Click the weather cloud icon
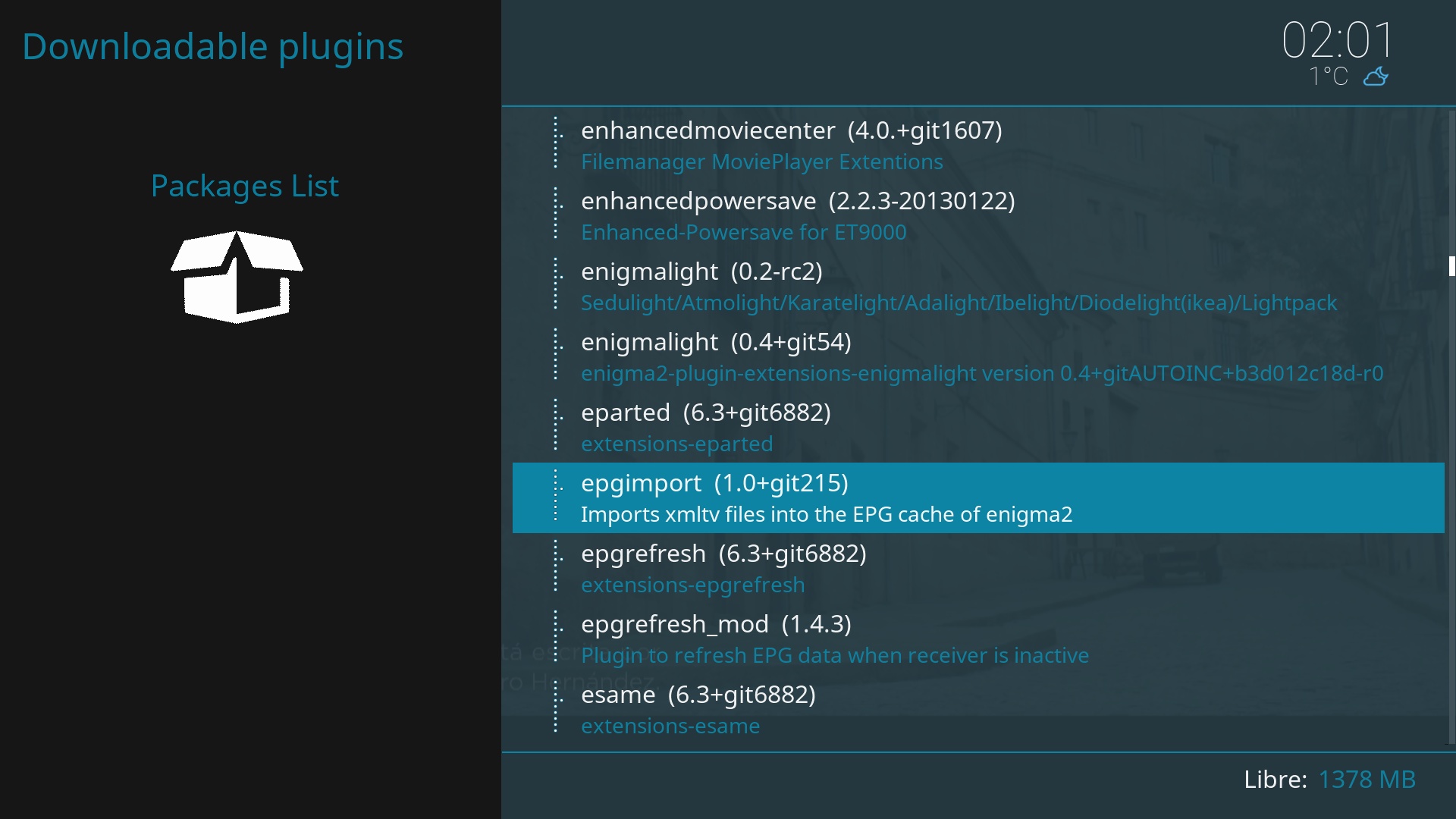This screenshot has height=819, width=1456. pyautogui.click(x=1376, y=77)
